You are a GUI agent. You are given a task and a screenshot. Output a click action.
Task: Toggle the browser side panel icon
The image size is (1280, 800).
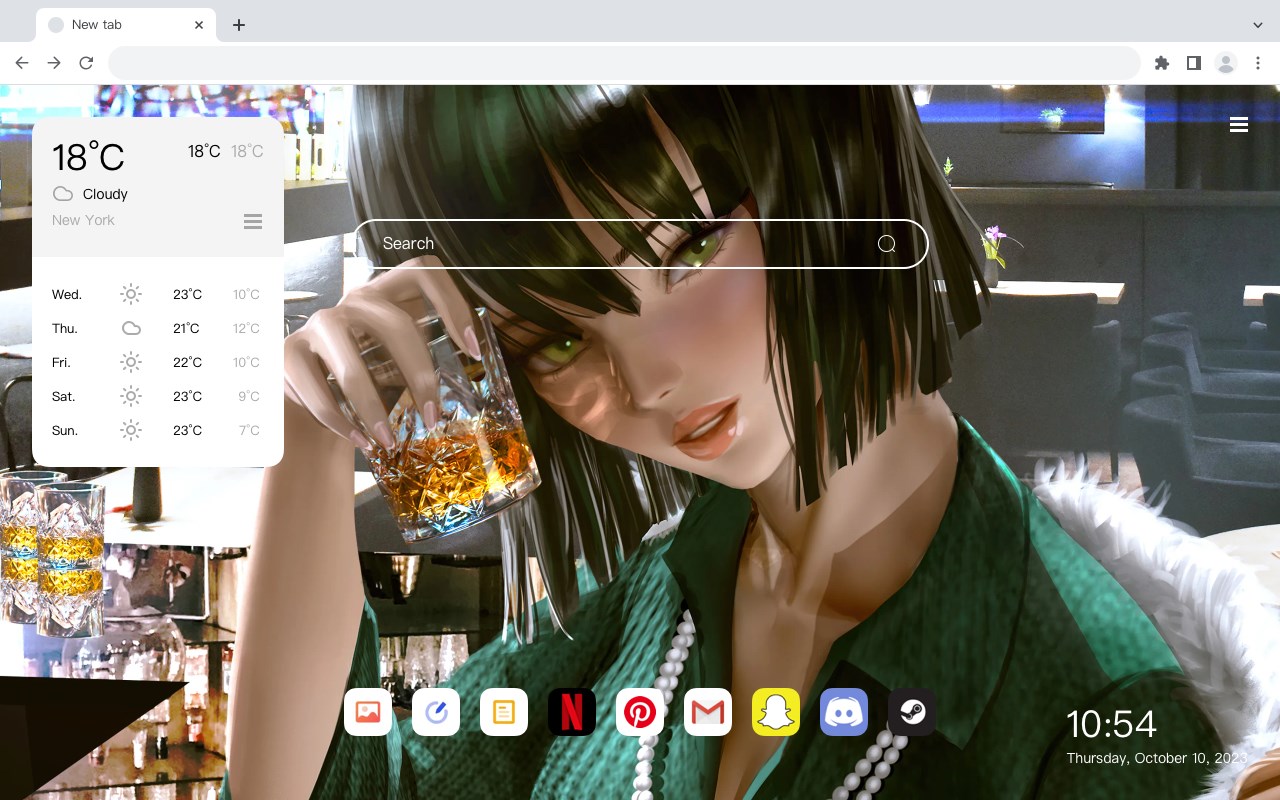click(x=1193, y=63)
